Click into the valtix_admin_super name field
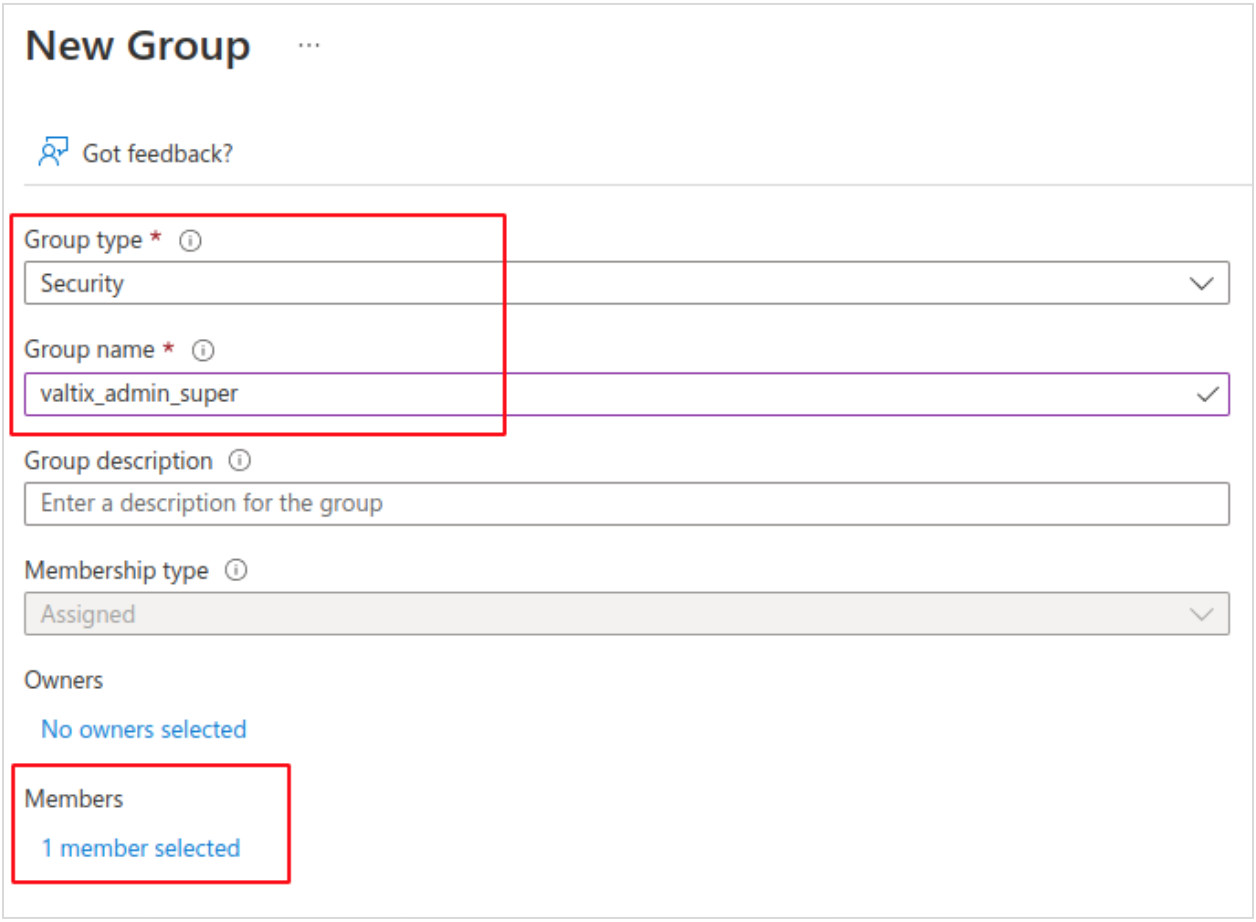 pyautogui.click(x=600, y=394)
